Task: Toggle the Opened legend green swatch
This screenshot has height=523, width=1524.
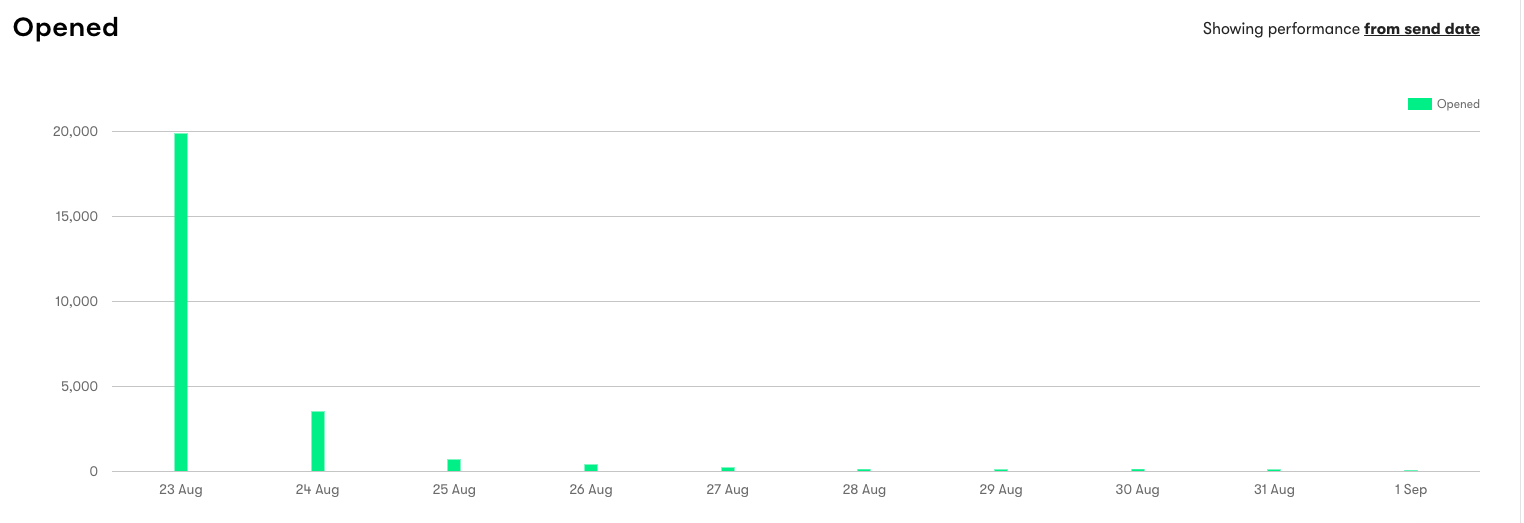Action: (x=1419, y=104)
